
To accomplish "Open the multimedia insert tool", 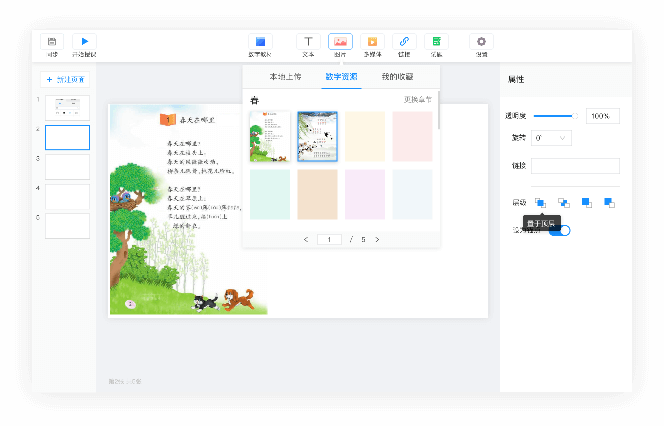I will coord(372,42).
